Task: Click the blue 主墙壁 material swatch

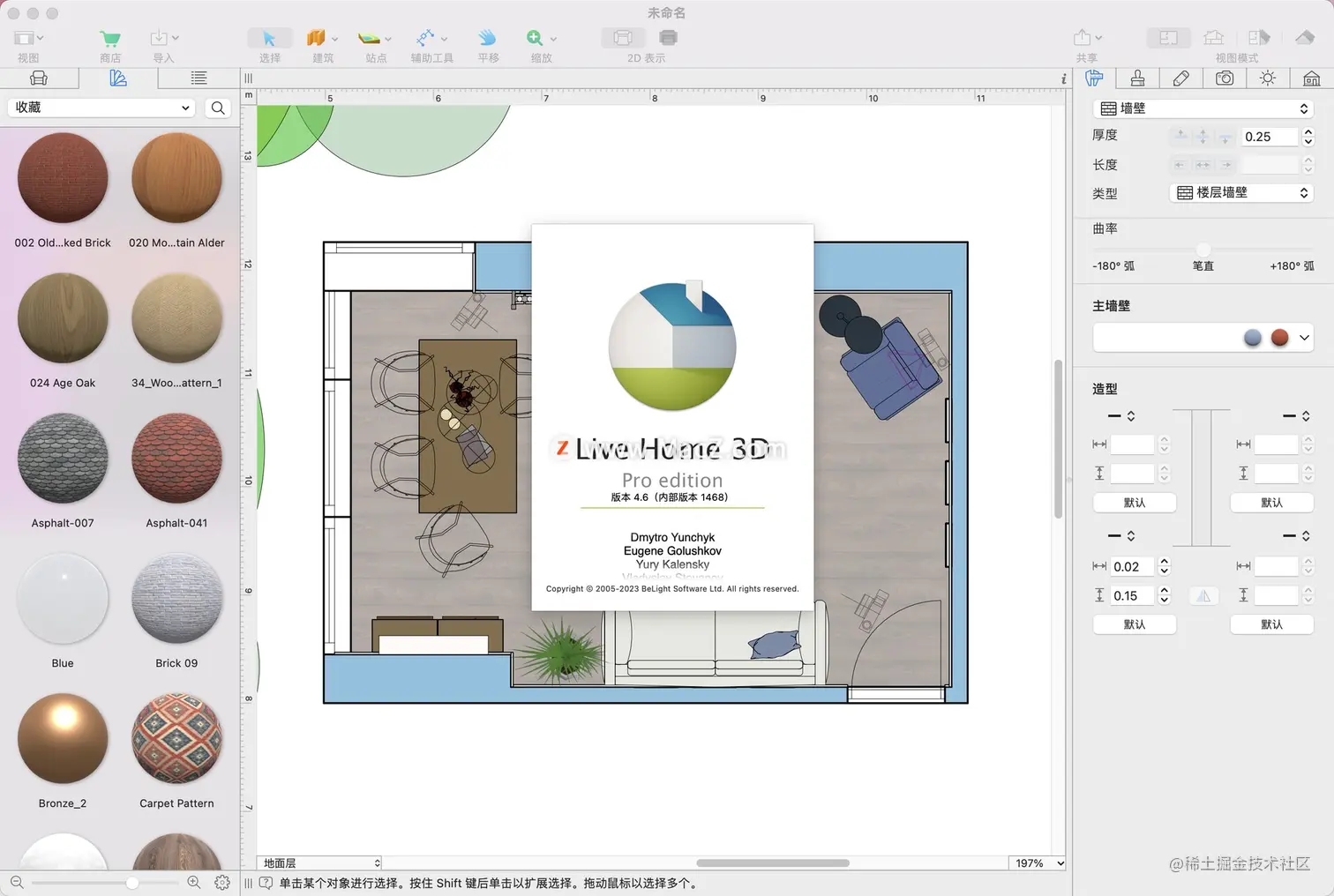Action: point(1252,338)
